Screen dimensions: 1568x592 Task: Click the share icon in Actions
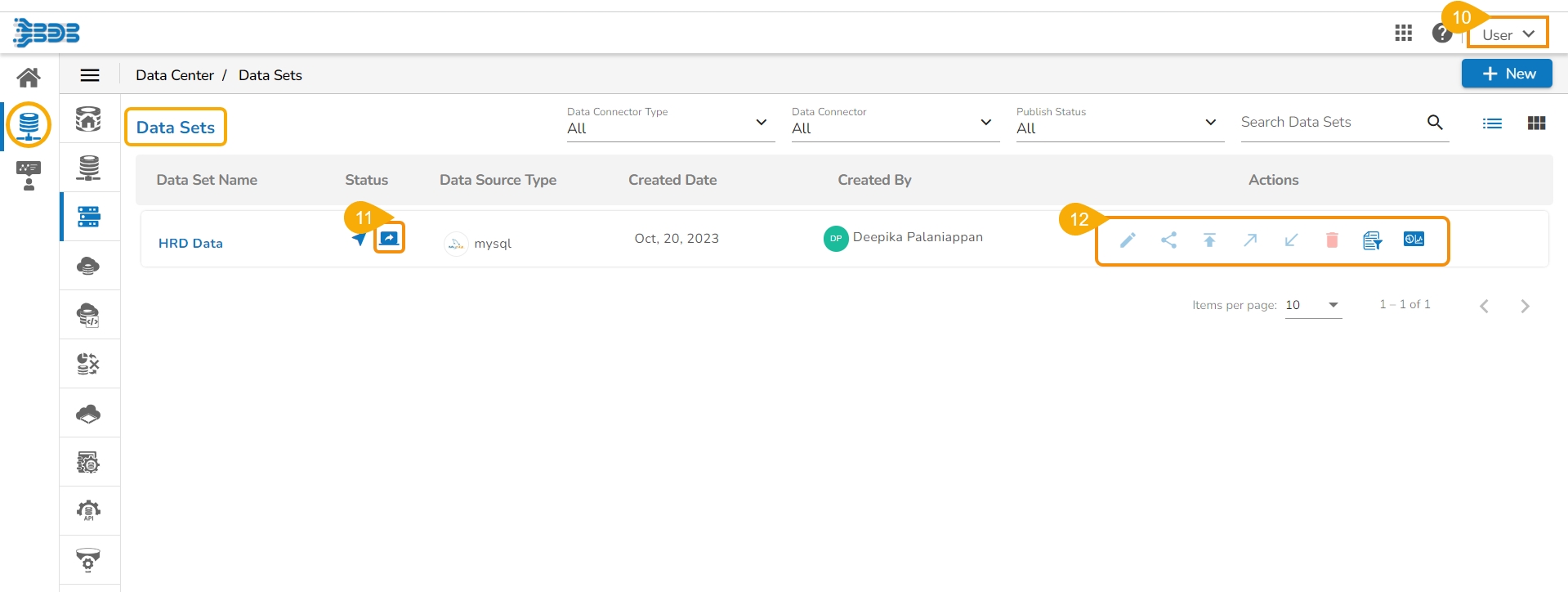coord(1168,240)
